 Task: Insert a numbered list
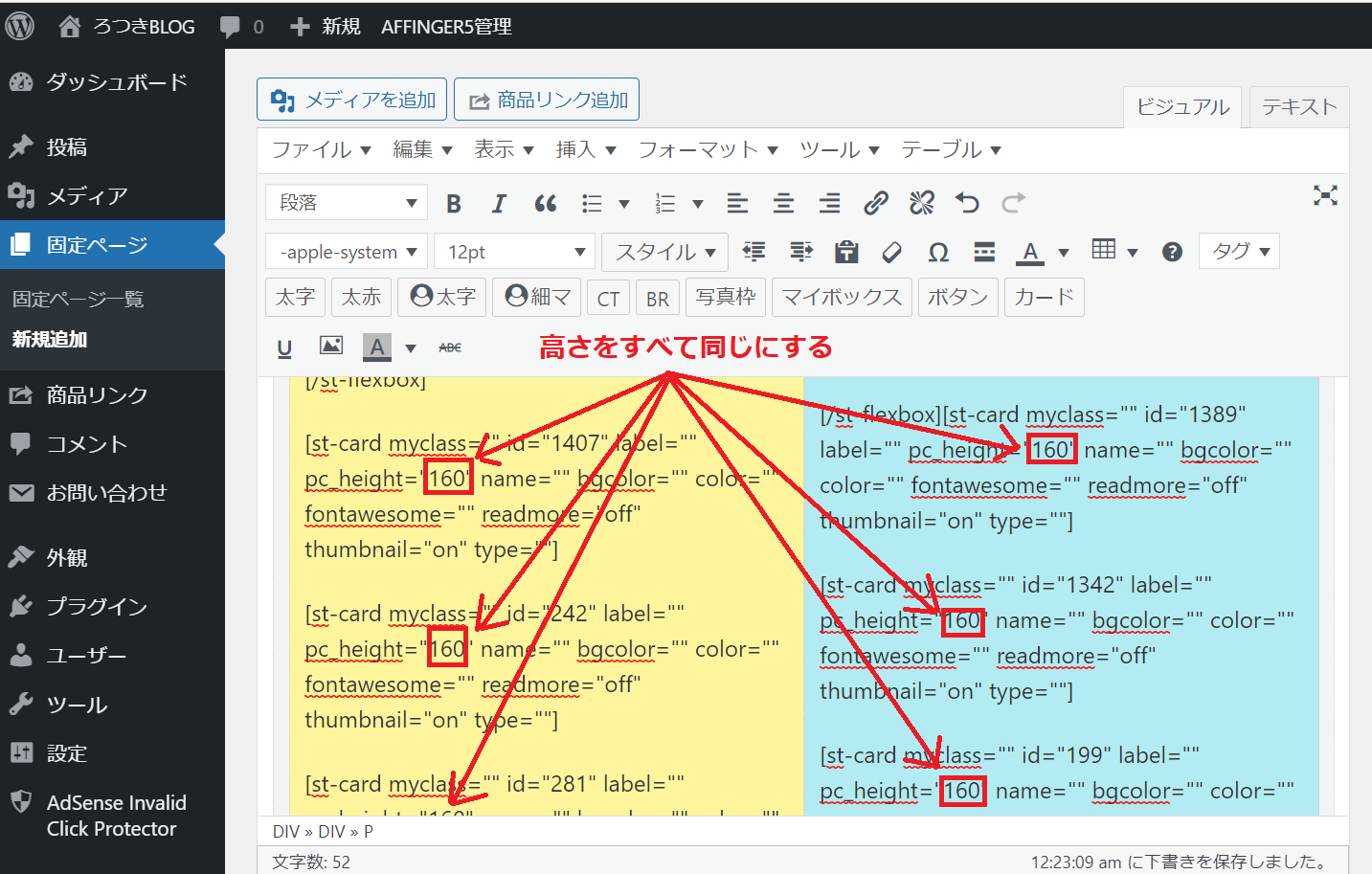665,203
